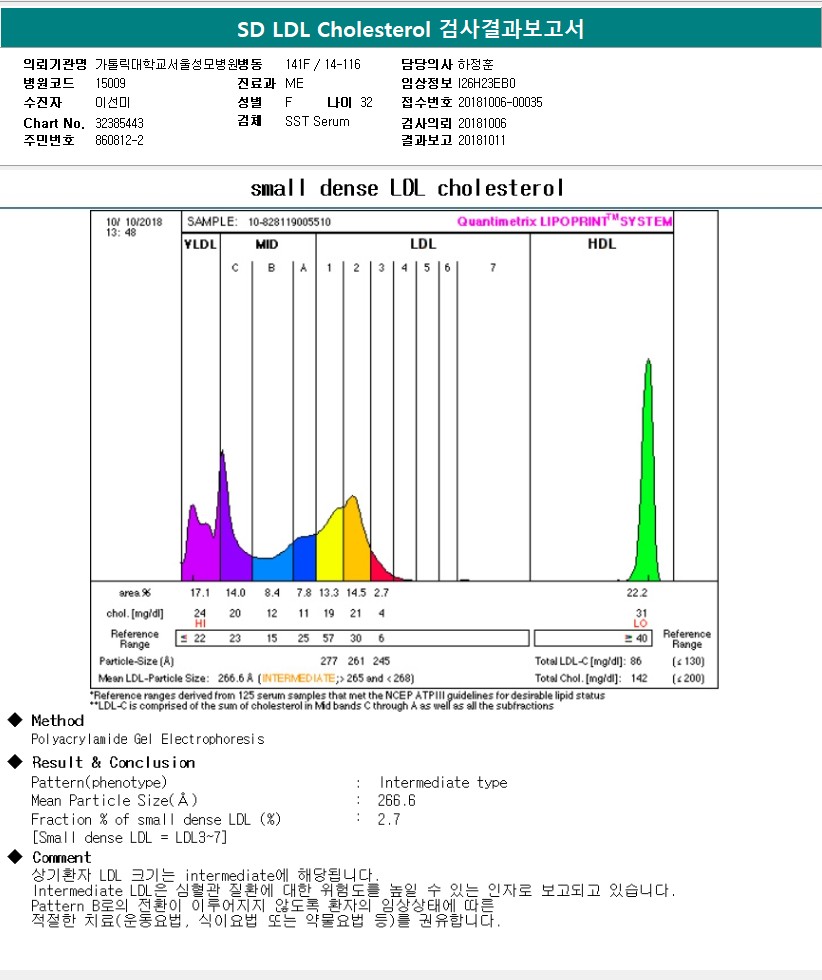Select Polyacrylamide Gel Electrophoresis method text

tap(148, 739)
